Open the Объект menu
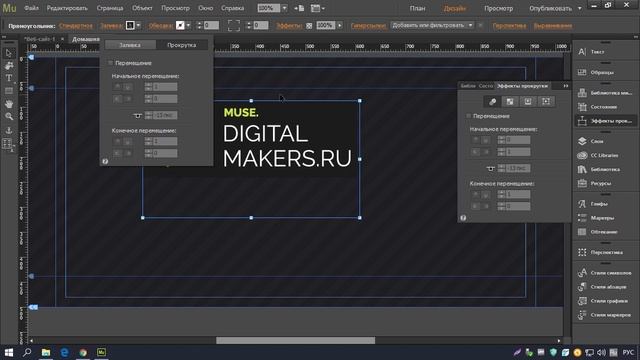Image resolution: width=640 pixels, height=360 pixels. pyautogui.click(x=142, y=8)
